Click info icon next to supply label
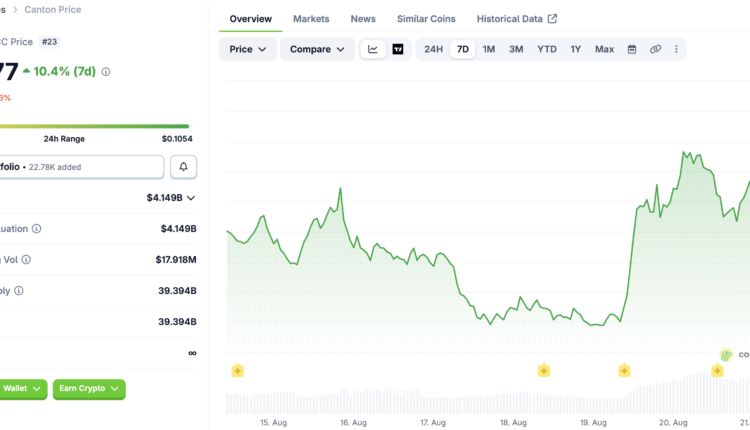The image size is (750, 430). pyautogui.click(x=19, y=291)
